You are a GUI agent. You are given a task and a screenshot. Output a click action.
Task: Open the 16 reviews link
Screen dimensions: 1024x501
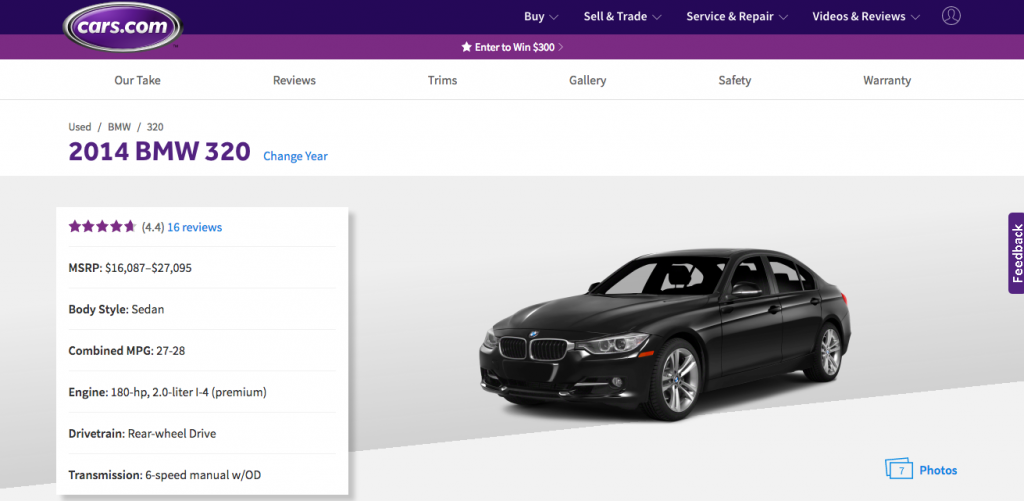[x=195, y=227]
